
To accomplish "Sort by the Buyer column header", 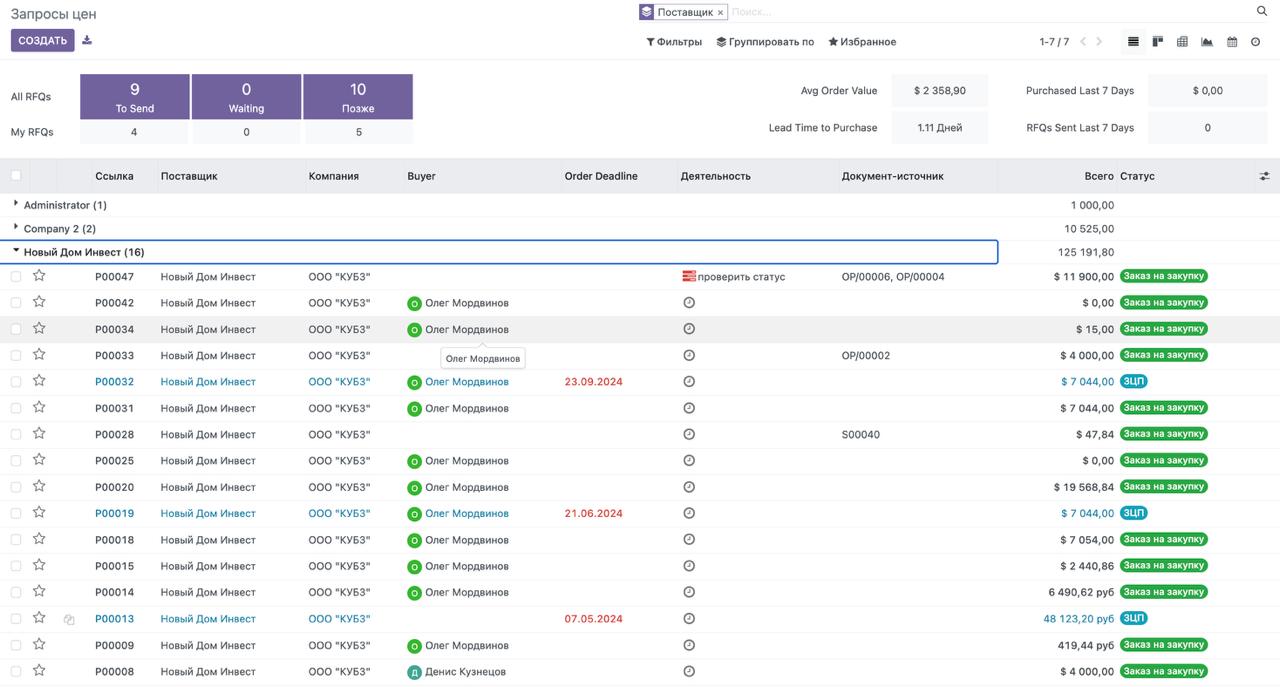I will click(x=421, y=176).
